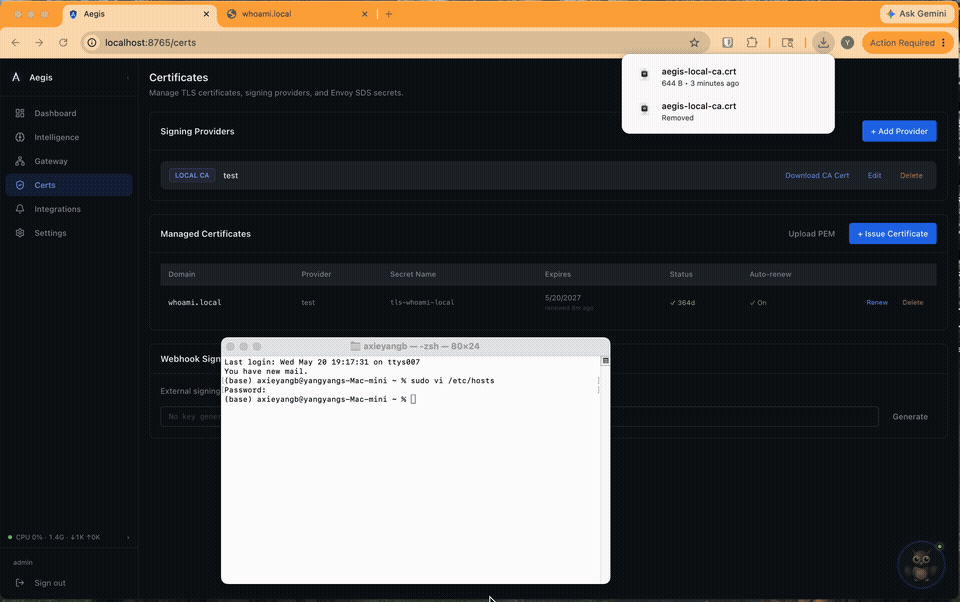Viewport: 960px width, 602px height.
Task: Expand the CPU stats status chevron
Action: coord(128,537)
